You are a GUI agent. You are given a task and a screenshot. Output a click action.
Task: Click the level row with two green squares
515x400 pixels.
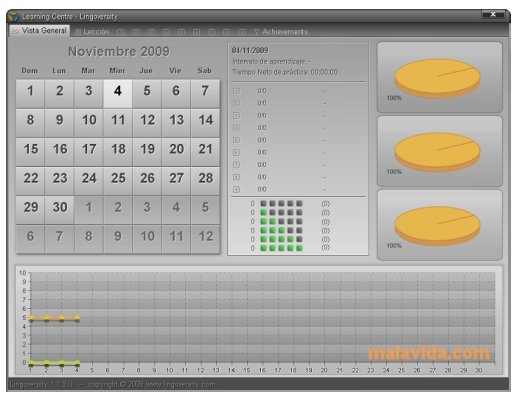(x=290, y=221)
